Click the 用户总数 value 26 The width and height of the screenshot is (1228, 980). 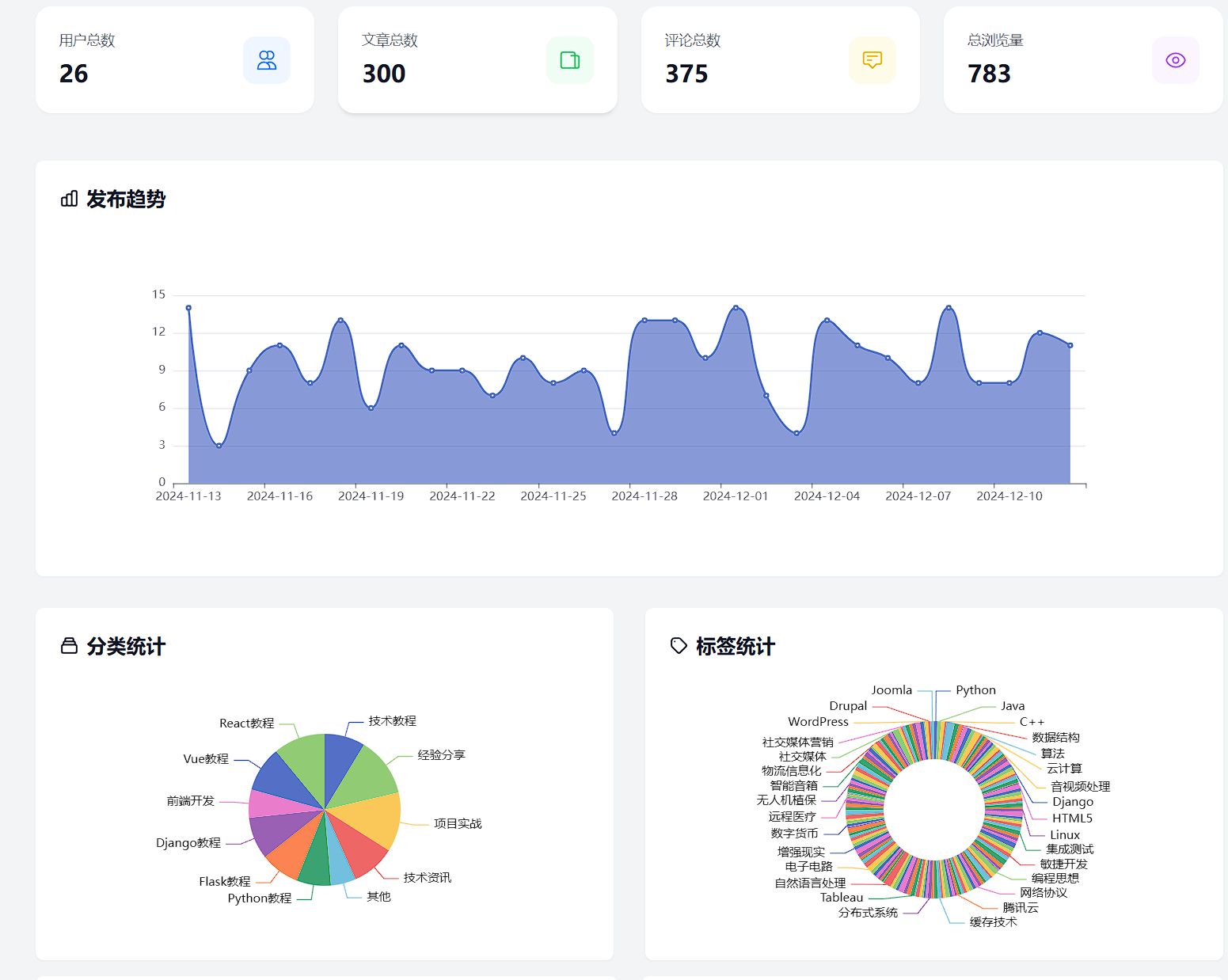[74, 74]
